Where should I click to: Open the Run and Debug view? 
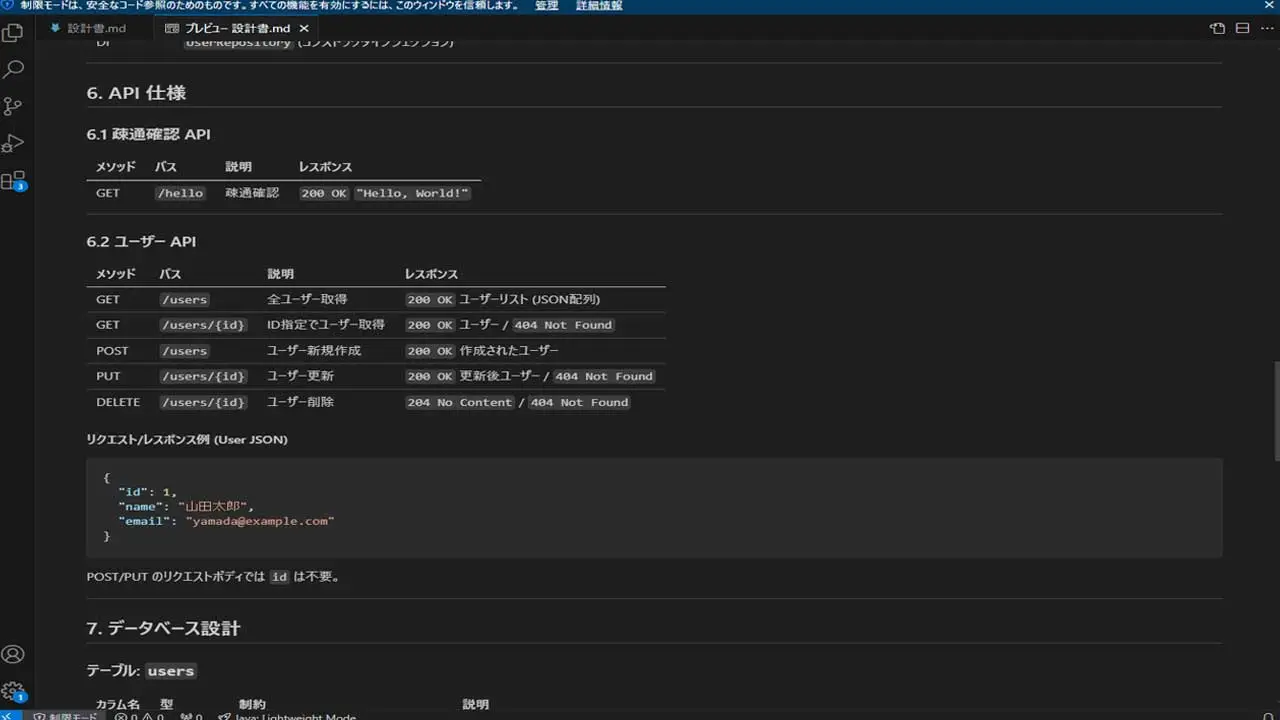(13, 143)
